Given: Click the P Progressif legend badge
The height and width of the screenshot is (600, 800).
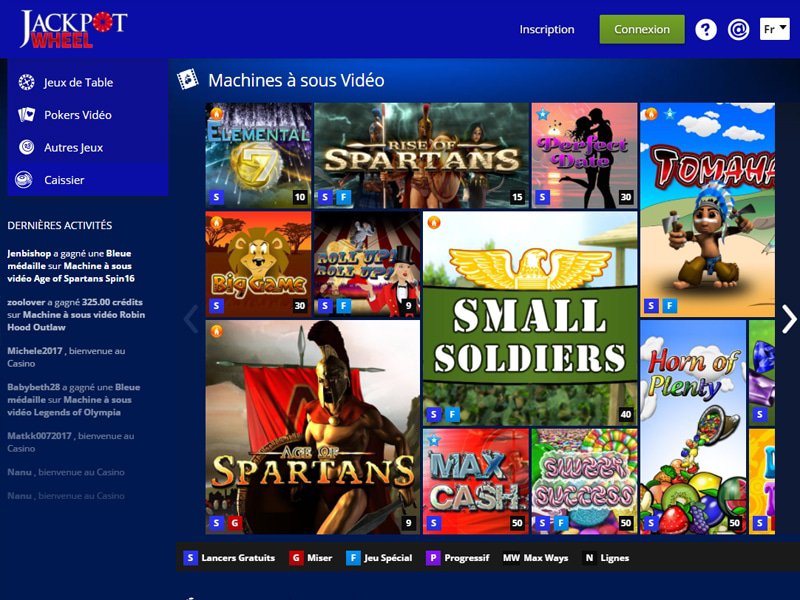Looking at the screenshot, I should 433,558.
